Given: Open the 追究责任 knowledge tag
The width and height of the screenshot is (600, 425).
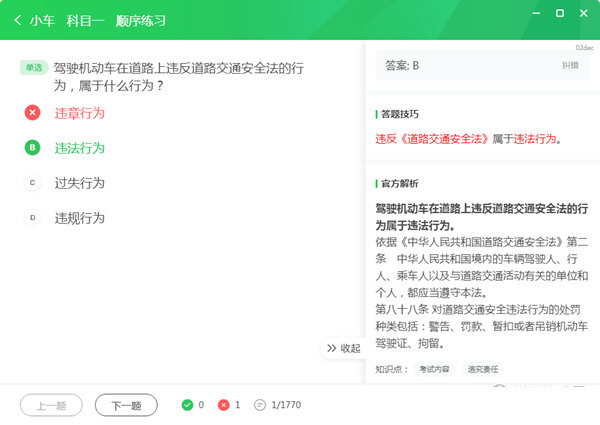Looking at the screenshot, I should tap(482, 369).
